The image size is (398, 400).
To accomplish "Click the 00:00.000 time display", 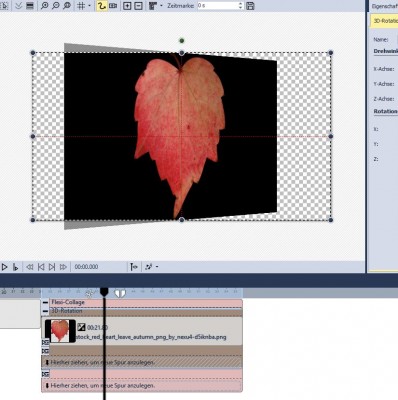I will tap(86, 267).
